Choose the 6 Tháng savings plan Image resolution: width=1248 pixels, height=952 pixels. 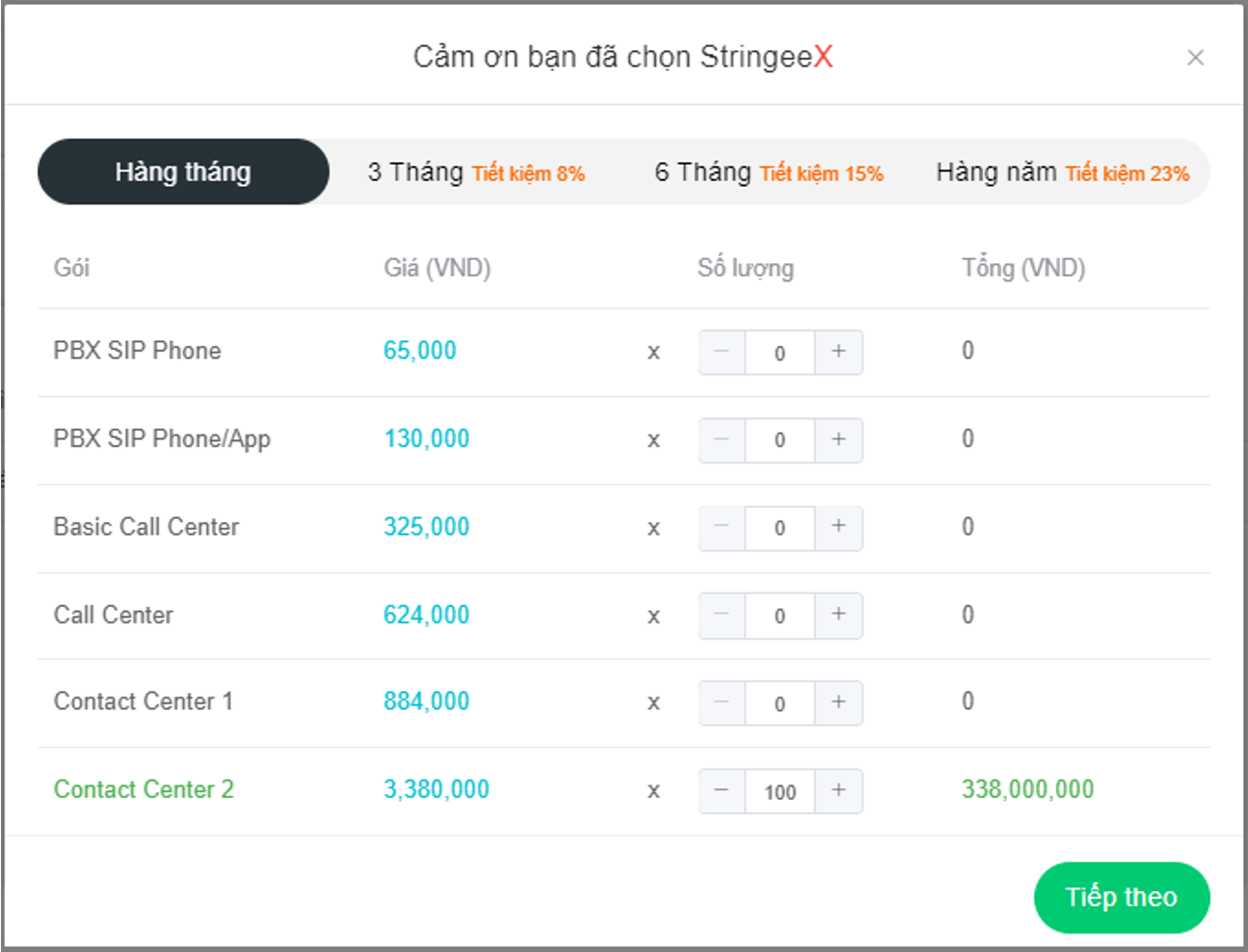(769, 172)
